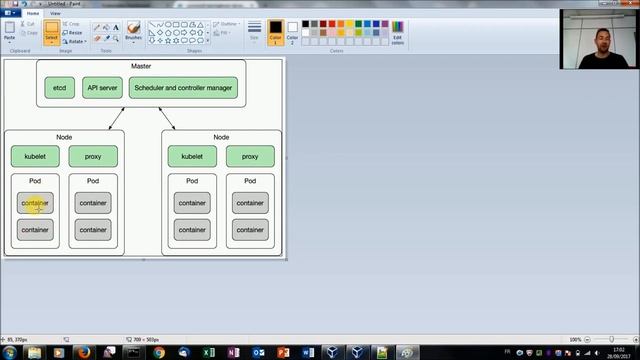Open the Size line thickness dropdown
Screen dimensions: 640x360
coord(254,32)
